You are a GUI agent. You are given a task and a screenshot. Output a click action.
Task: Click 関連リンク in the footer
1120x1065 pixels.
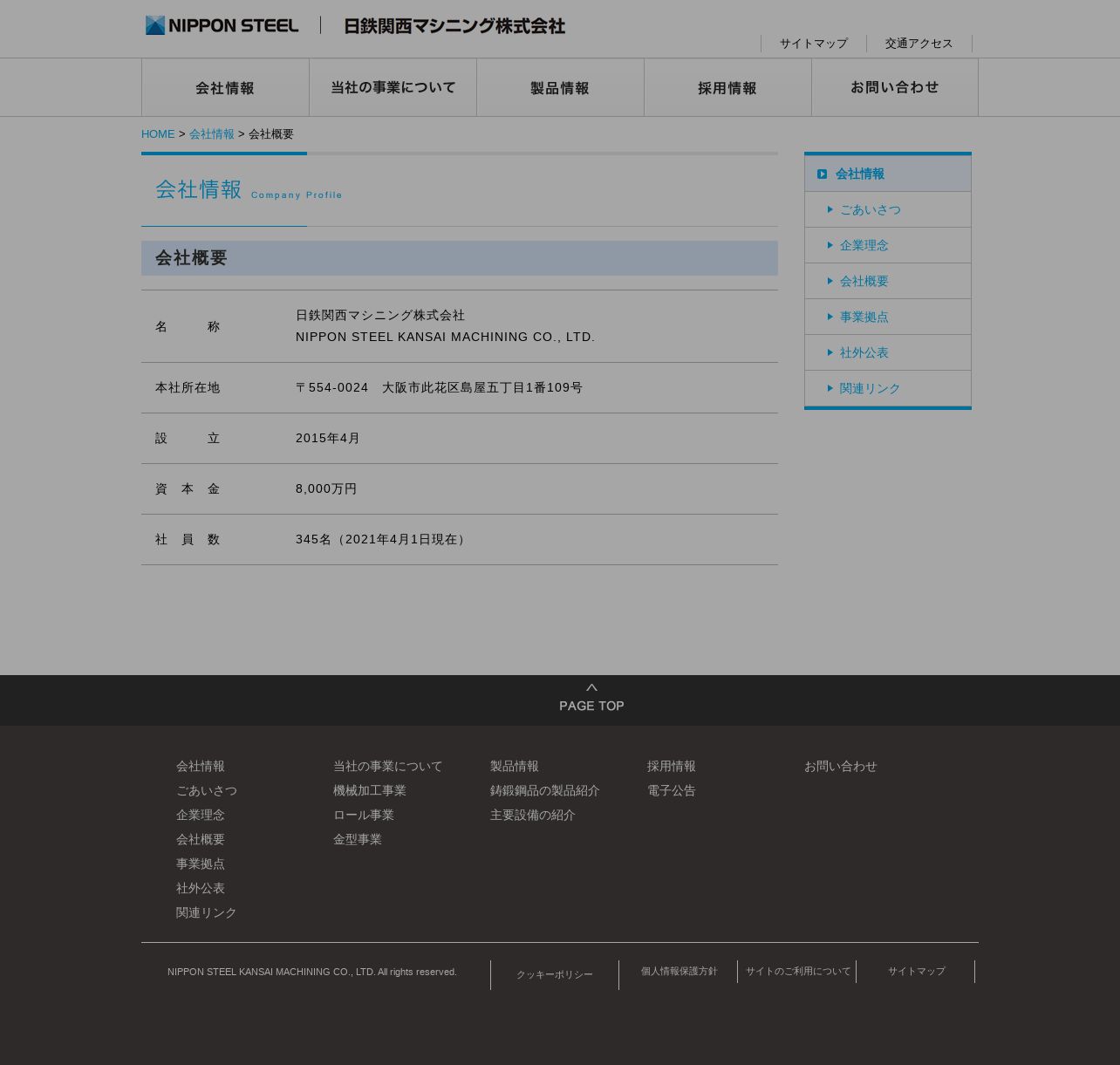pos(207,912)
